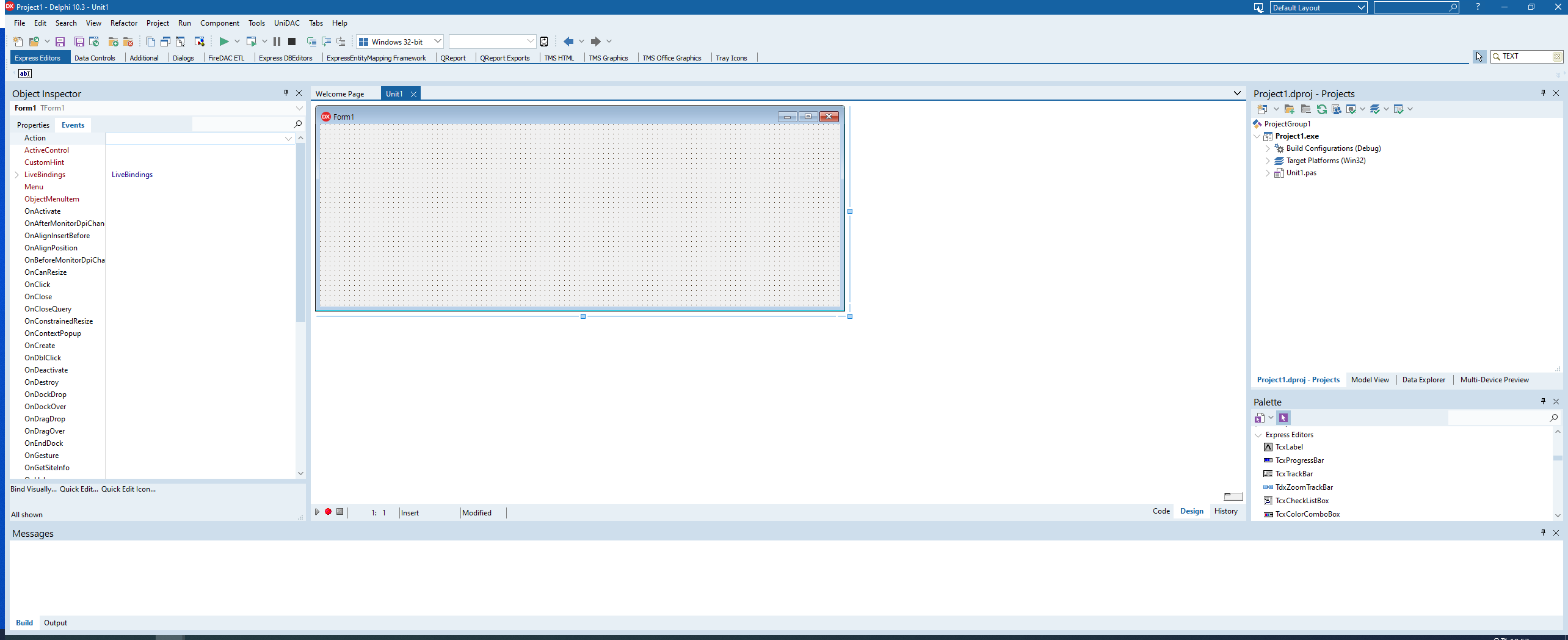The height and width of the screenshot is (640, 1568).
Task: Click the device refresh icon beside empty combo
Action: click(x=544, y=42)
